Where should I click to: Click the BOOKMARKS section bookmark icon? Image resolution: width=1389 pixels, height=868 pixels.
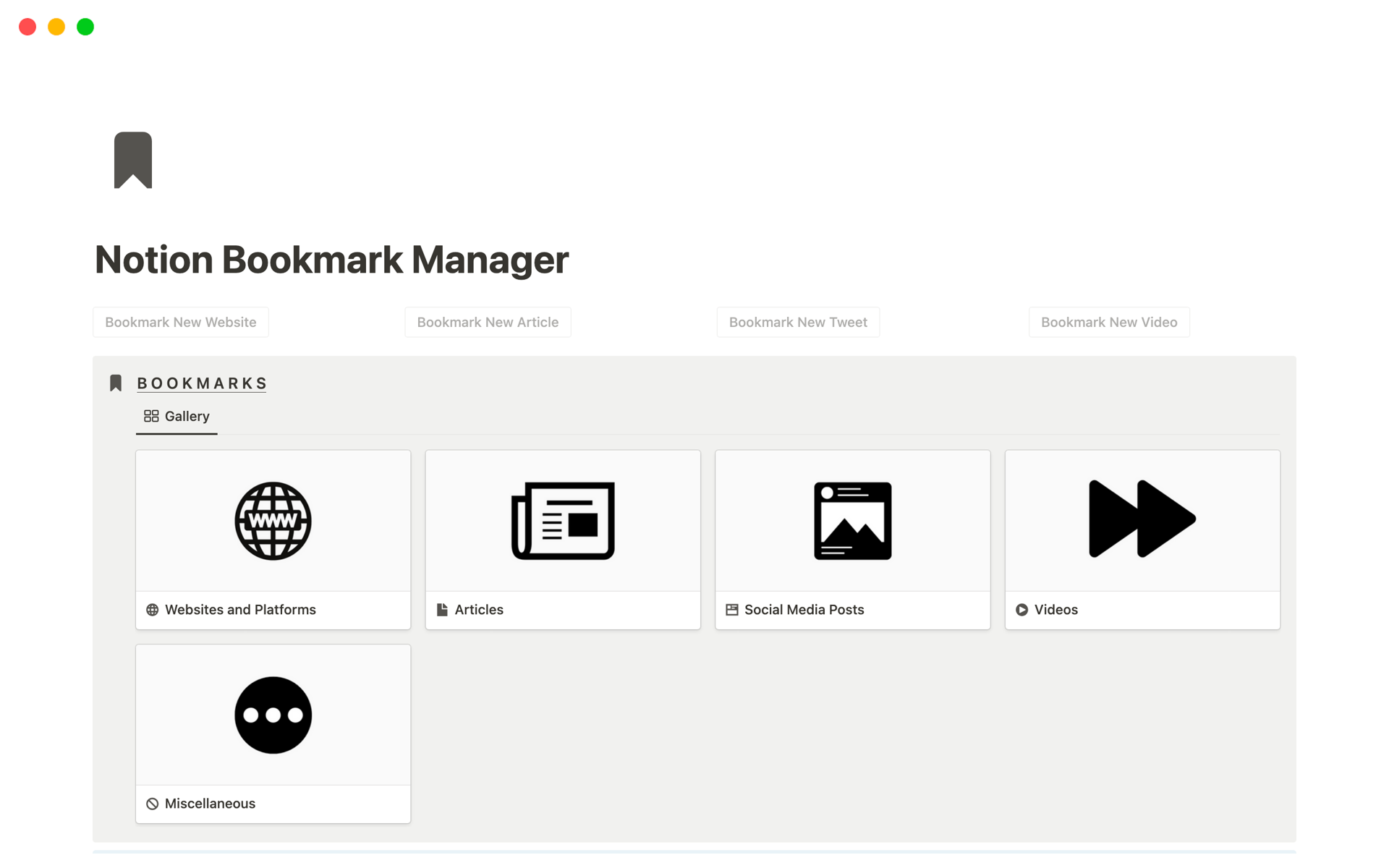point(113,383)
